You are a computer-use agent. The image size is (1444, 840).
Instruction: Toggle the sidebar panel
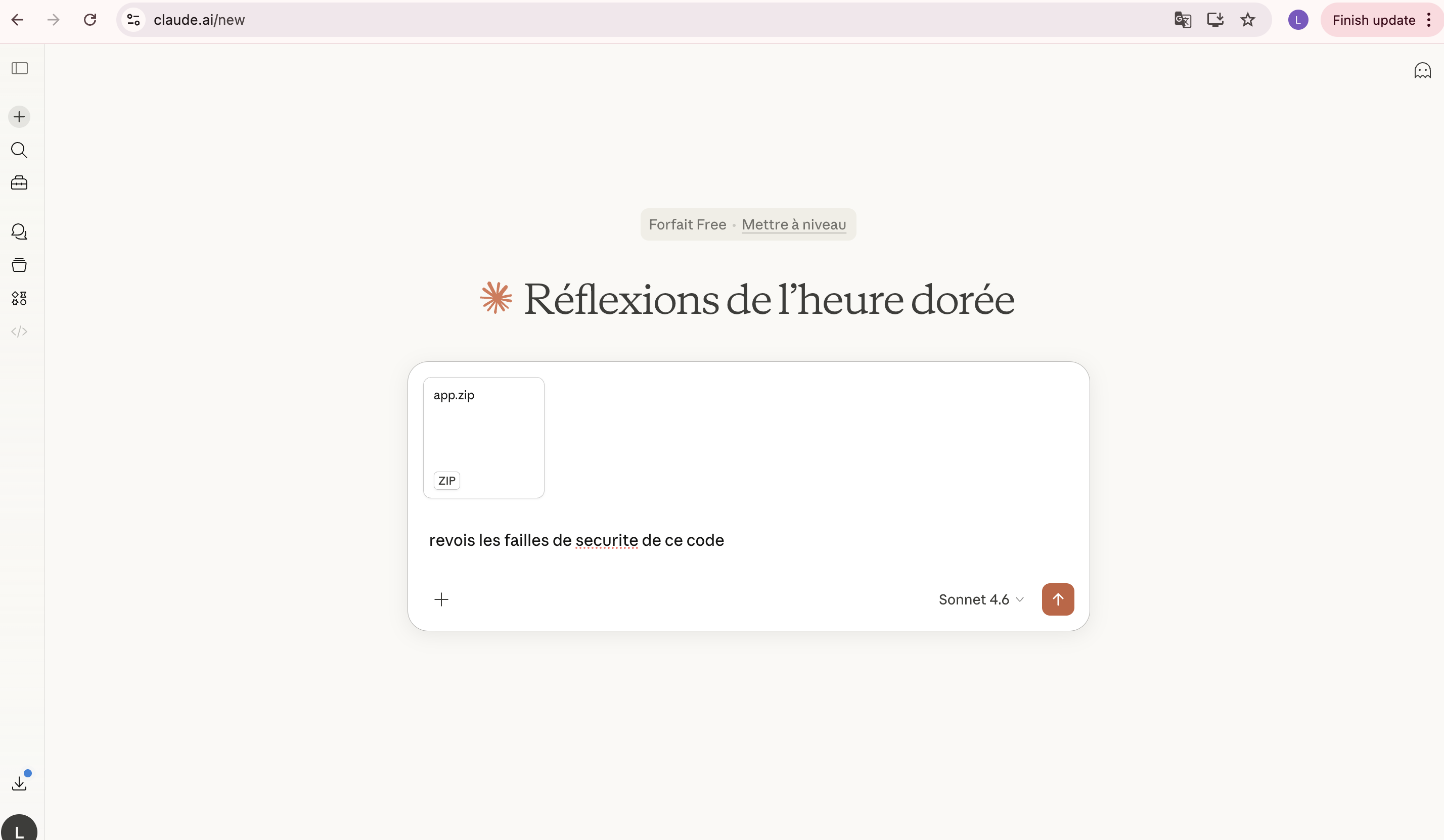pos(19,69)
